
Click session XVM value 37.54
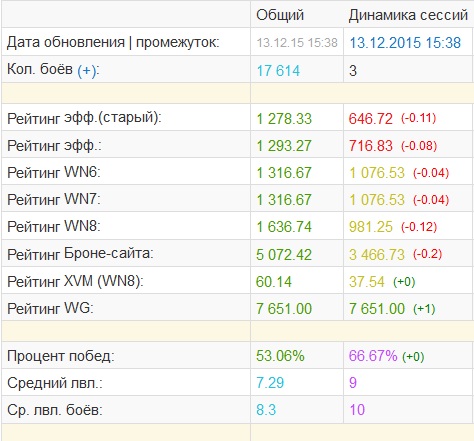coord(367,282)
